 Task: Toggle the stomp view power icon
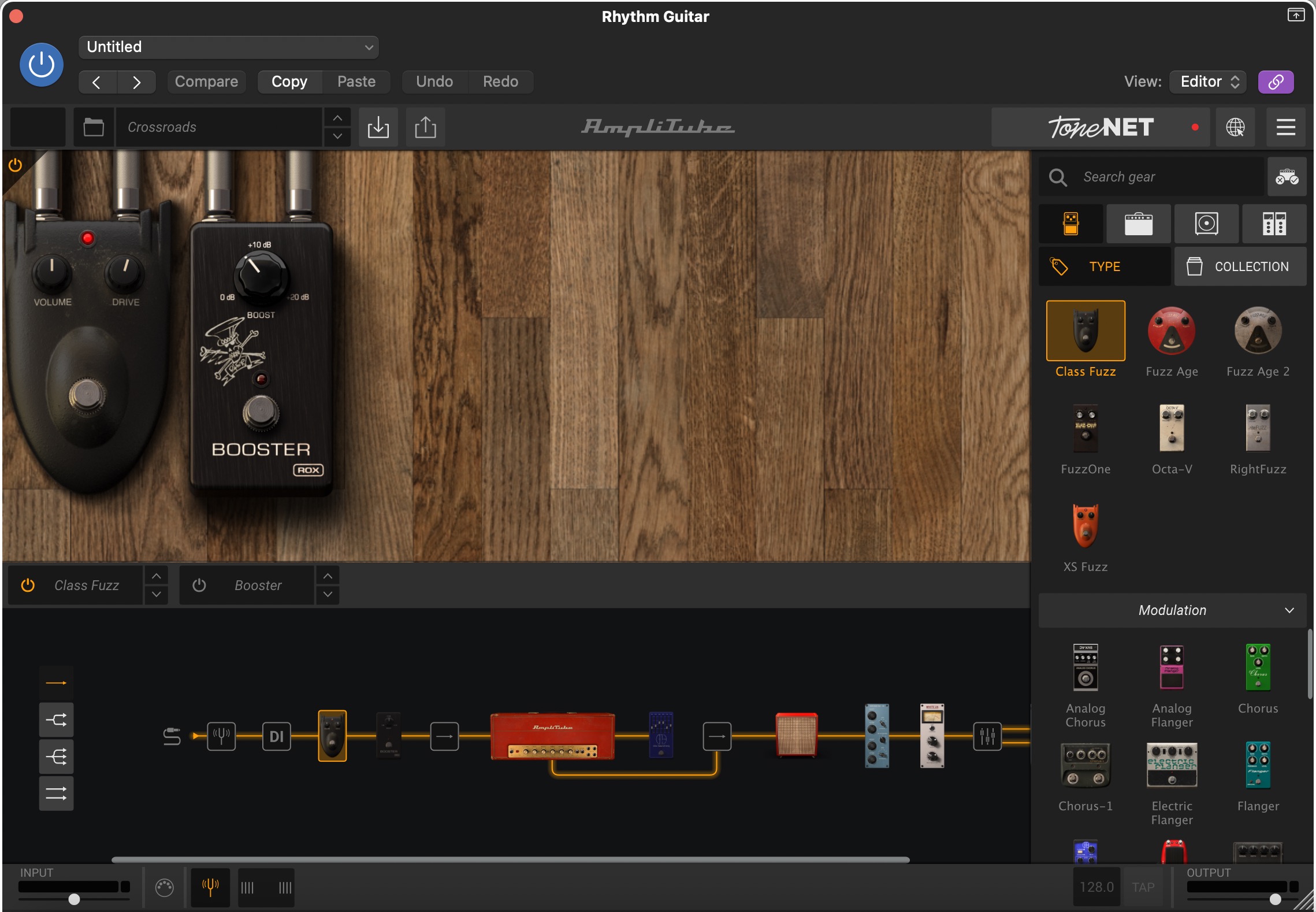click(x=16, y=165)
